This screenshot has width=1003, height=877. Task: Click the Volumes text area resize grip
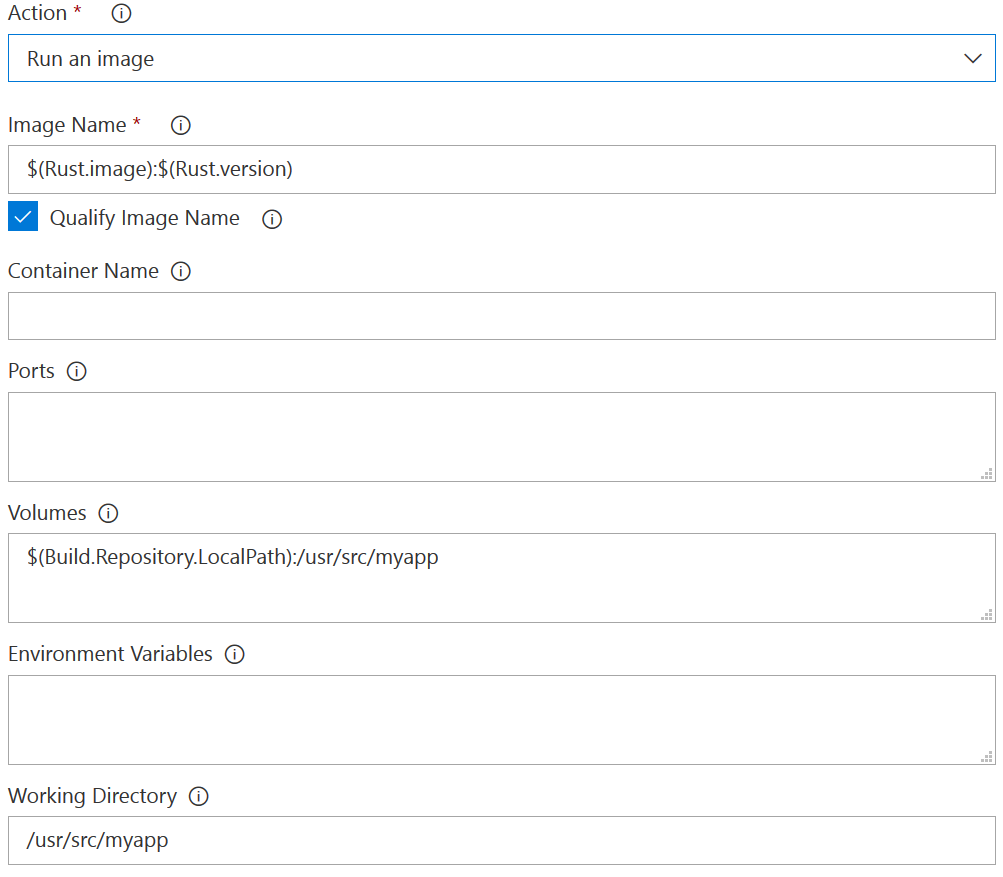coord(986,615)
